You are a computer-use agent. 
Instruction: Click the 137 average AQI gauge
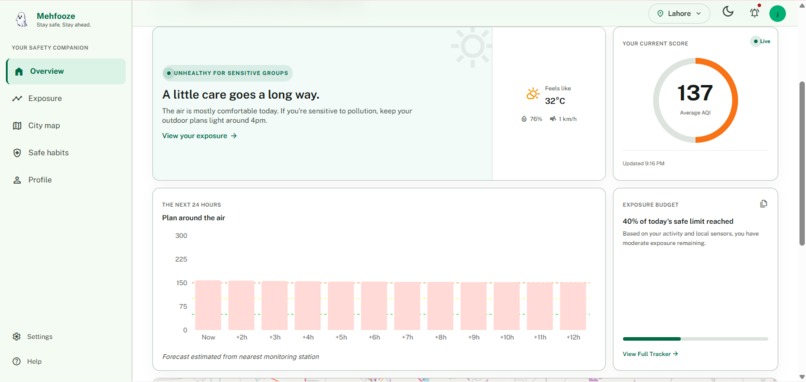pyautogui.click(x=695, y=100)
